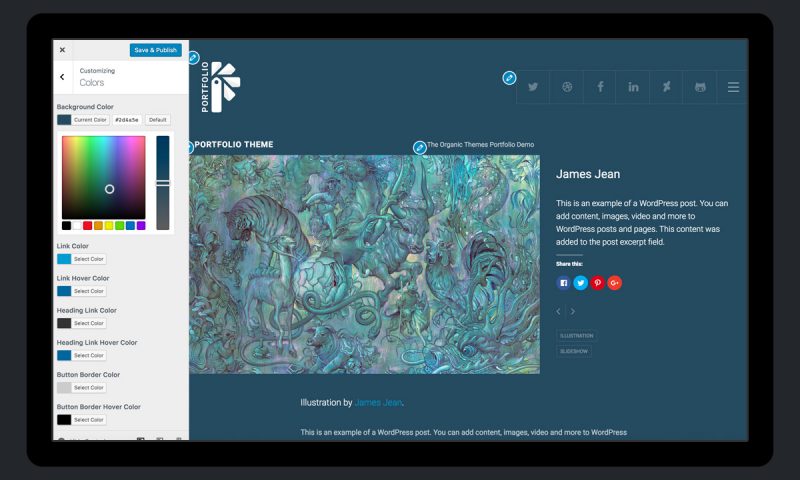Image resolution: width=800 pixels, height=480 pixels.
Task: Open Heading Link Hover Color Select Color picker
Action: (x=82, y=356)
